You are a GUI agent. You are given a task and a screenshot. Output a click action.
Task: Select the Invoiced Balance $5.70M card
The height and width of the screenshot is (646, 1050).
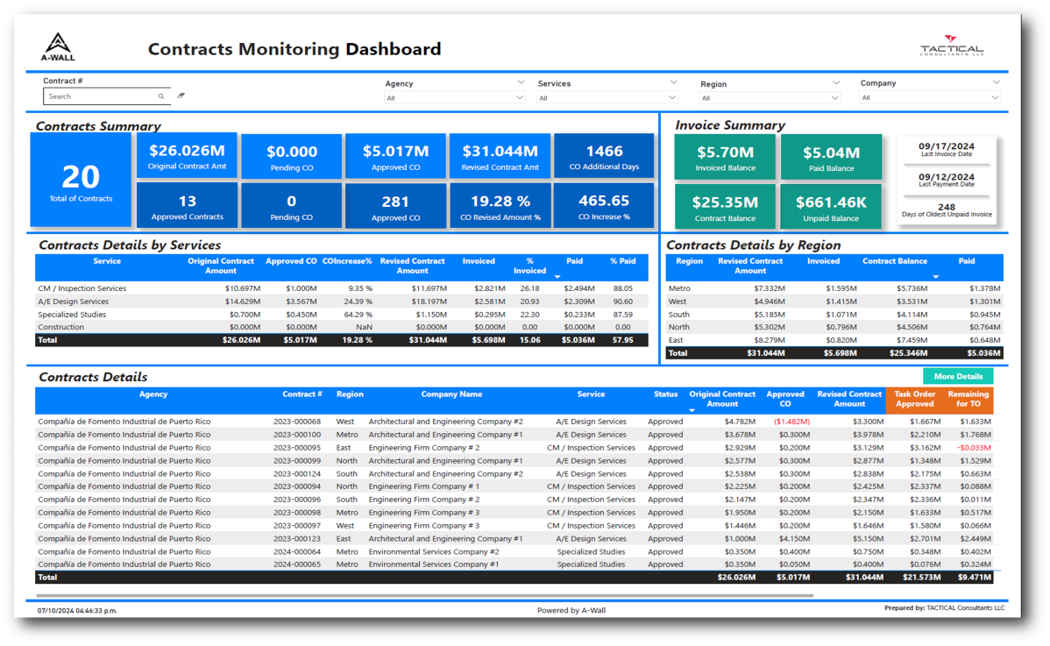pyautogui.click(x=725, y=158)
